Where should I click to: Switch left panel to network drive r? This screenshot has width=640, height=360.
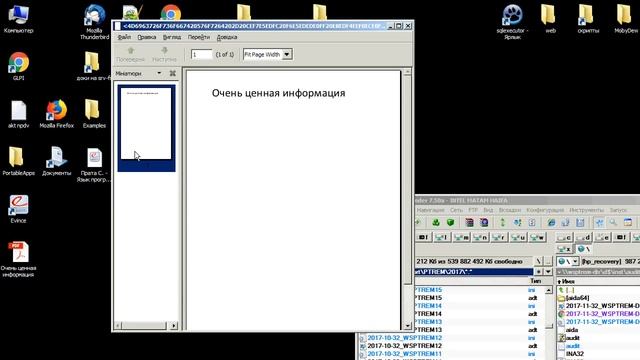(x=499, y=237)
